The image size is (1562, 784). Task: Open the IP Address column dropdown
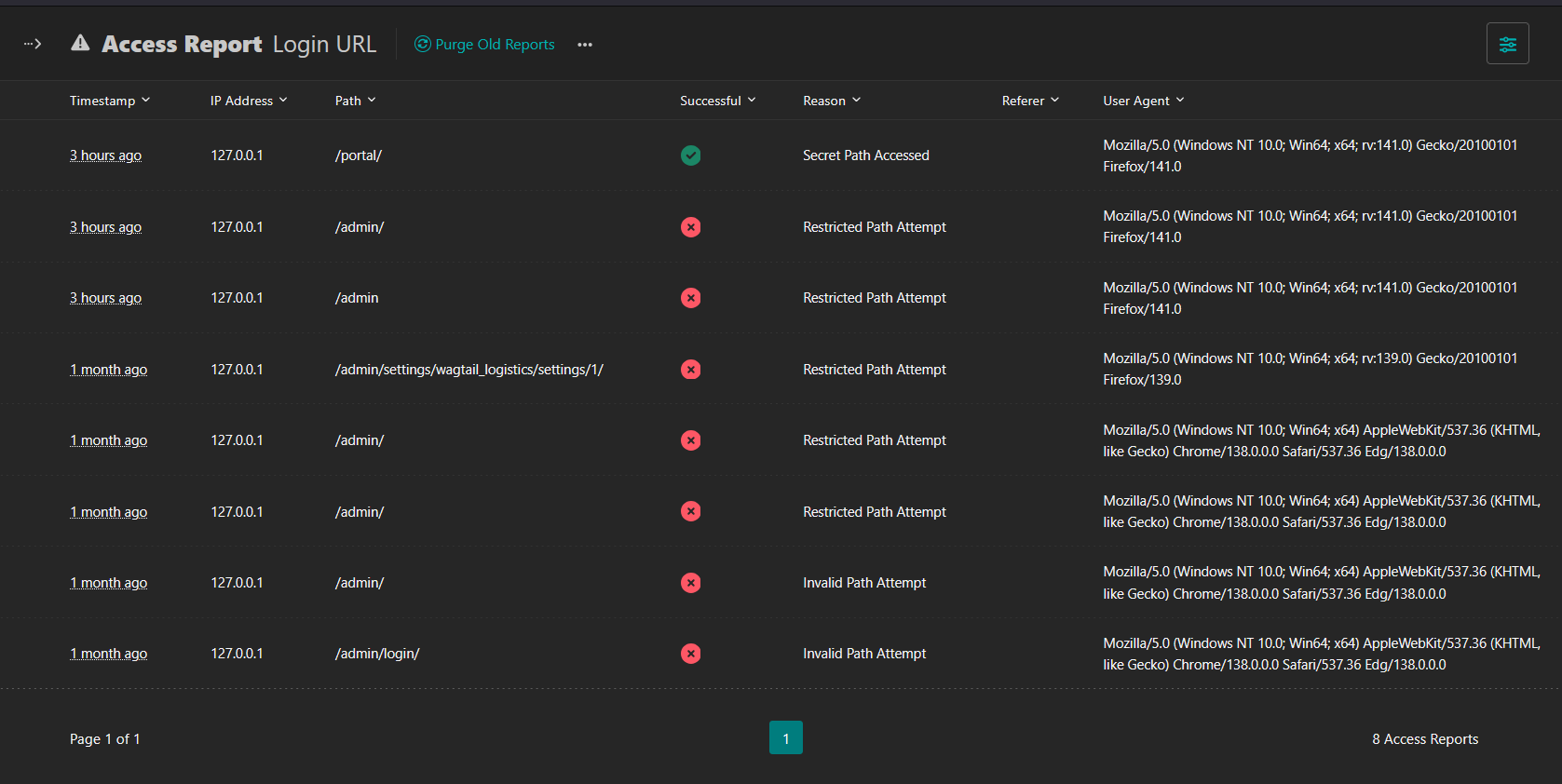pyautogui.click(x=249, y=101)
